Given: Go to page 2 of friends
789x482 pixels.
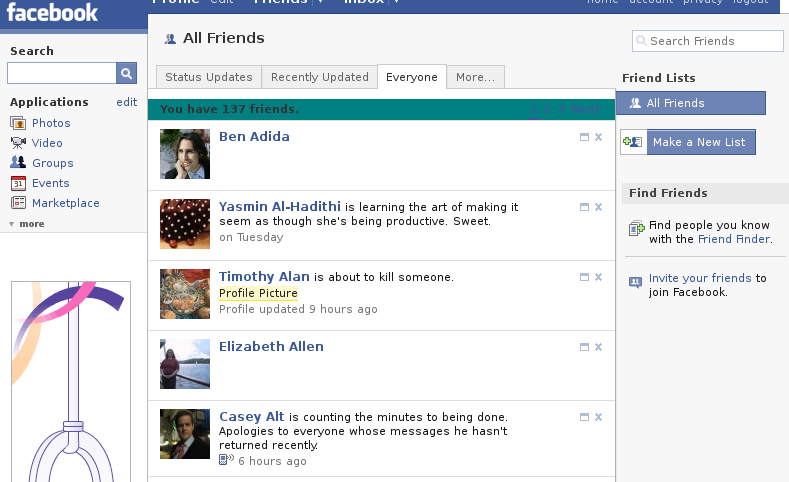Looking at the screenshot, I should [547, 109].
